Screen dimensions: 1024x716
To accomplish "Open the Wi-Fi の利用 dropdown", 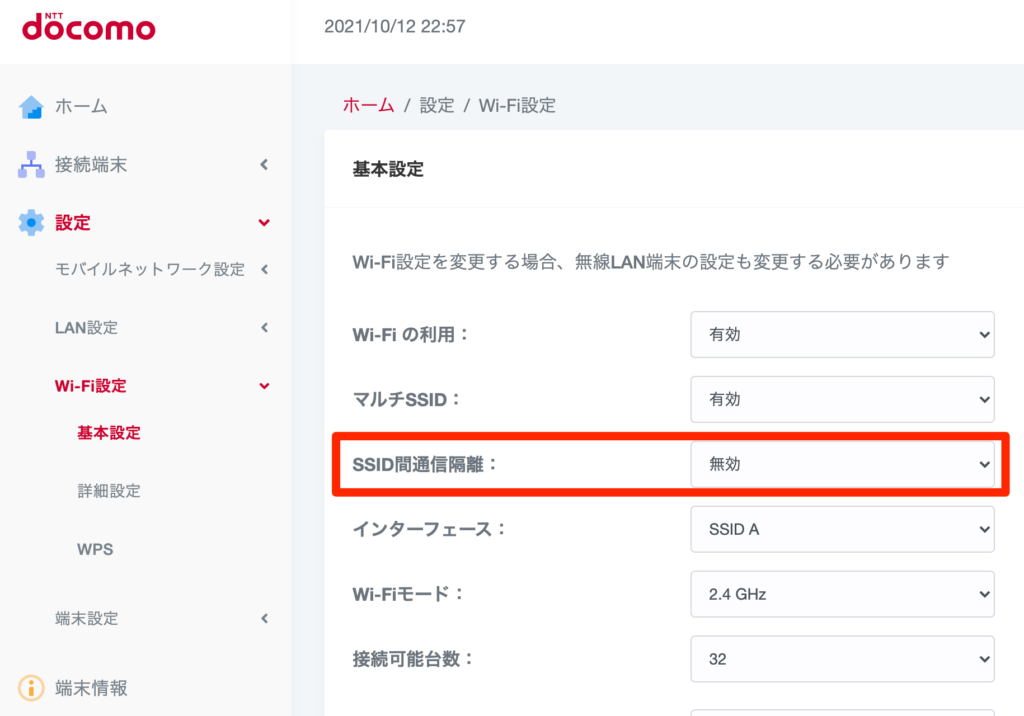I will click(842, 335).
